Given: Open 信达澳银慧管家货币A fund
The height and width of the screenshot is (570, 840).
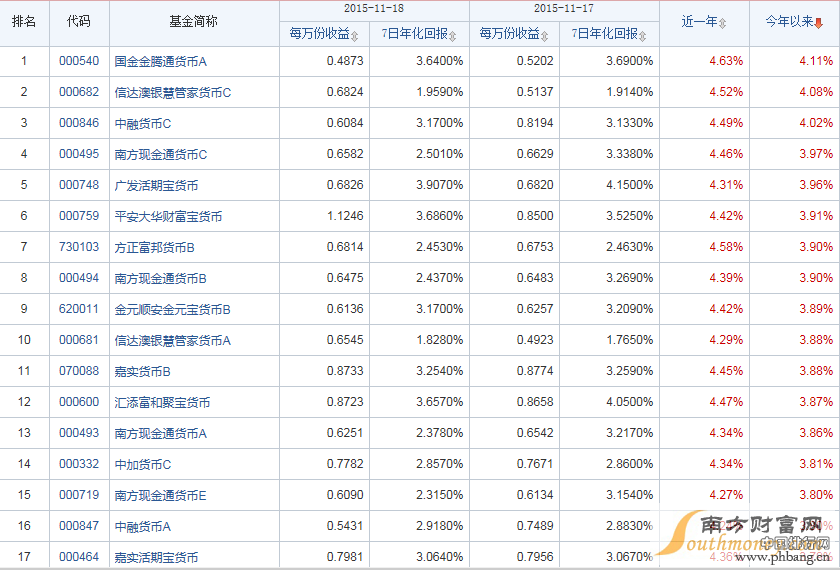Looking at the screenshot, I should click(172, 341).
